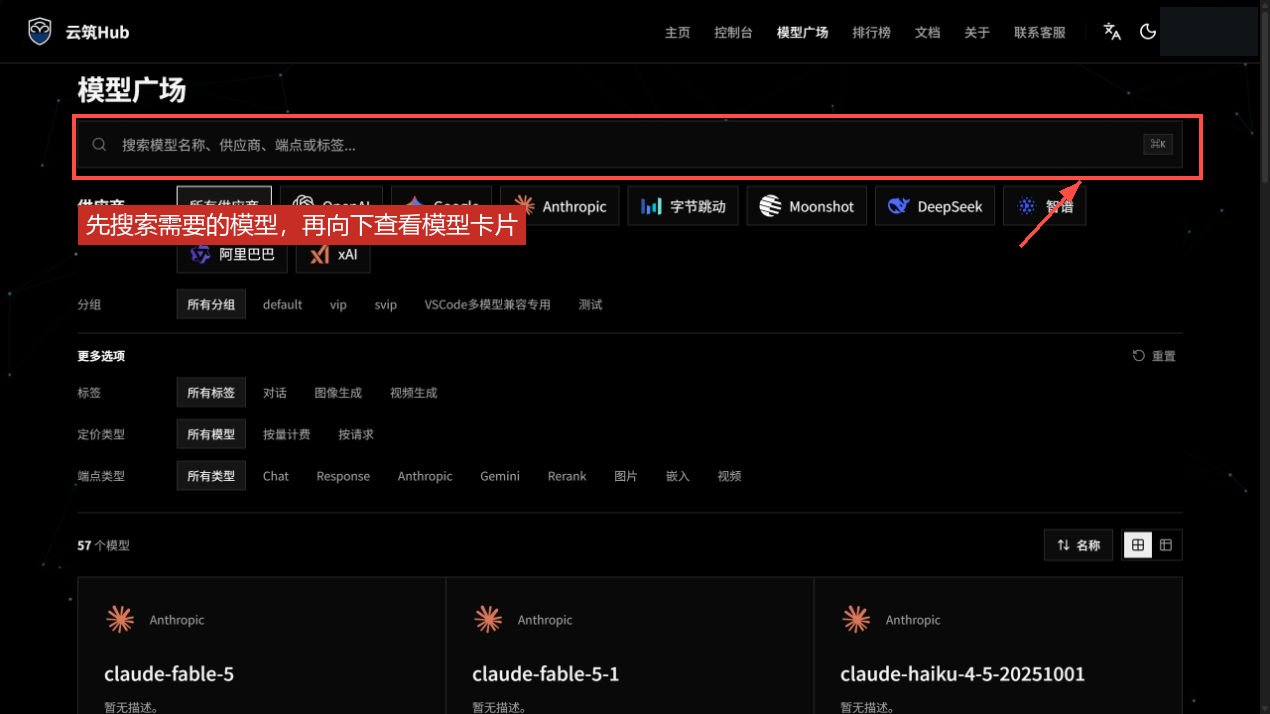Select the vip group filter
This screenshot has width=1270, height=714.
click(x=338, y=305)
